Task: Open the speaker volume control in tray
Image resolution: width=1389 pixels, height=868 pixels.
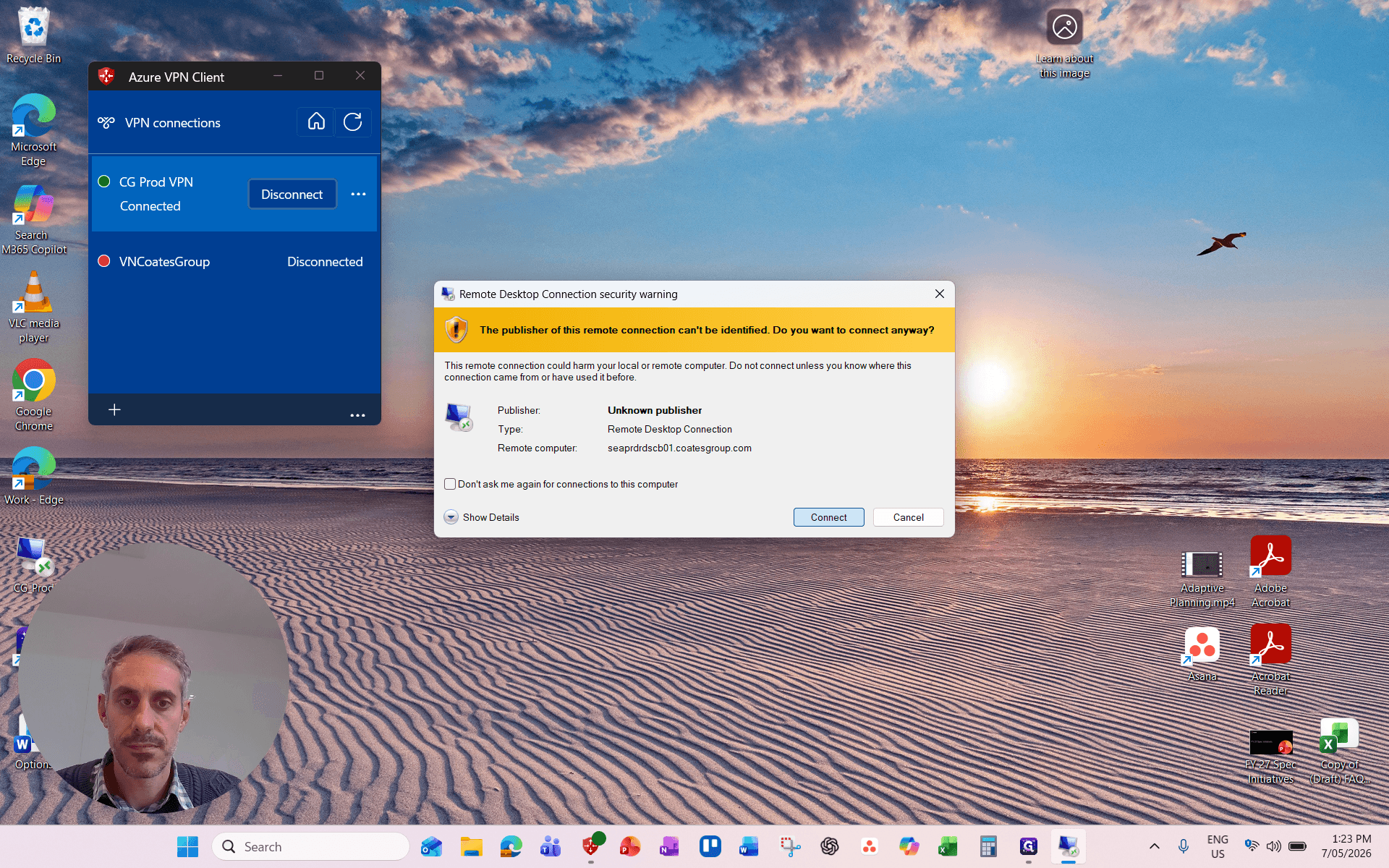Action: [x=1274, y=846]
